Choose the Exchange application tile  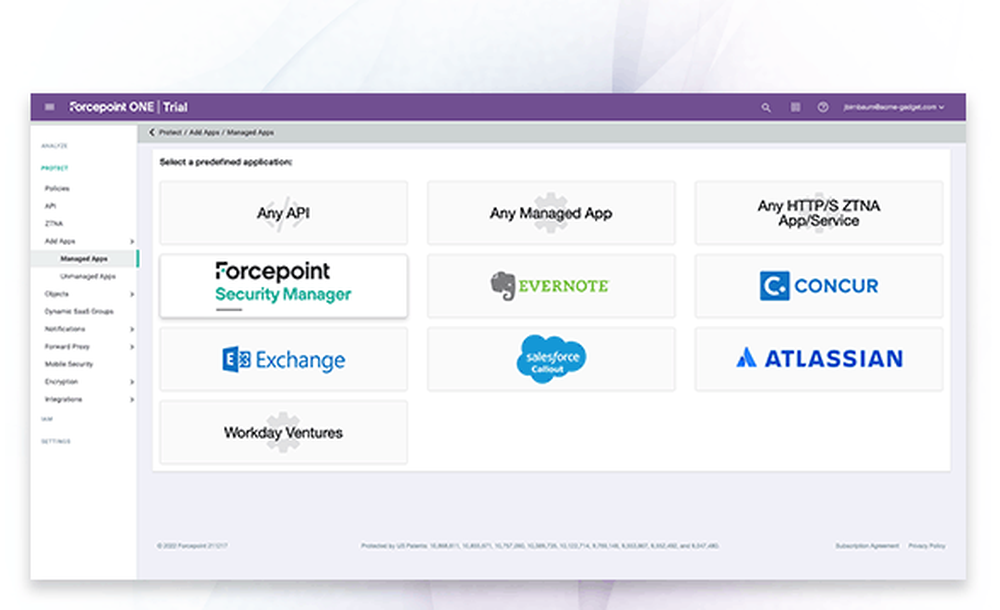[x=283, y=359]
